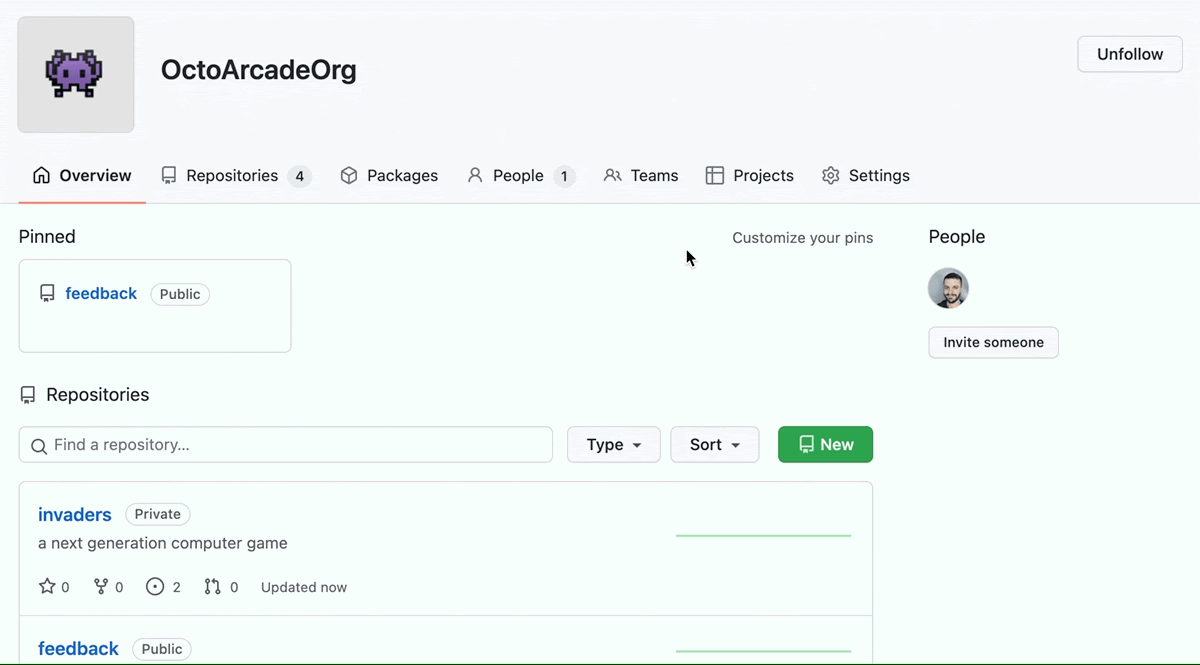
Task: Click the green New repository button
Action: (825, 445)
